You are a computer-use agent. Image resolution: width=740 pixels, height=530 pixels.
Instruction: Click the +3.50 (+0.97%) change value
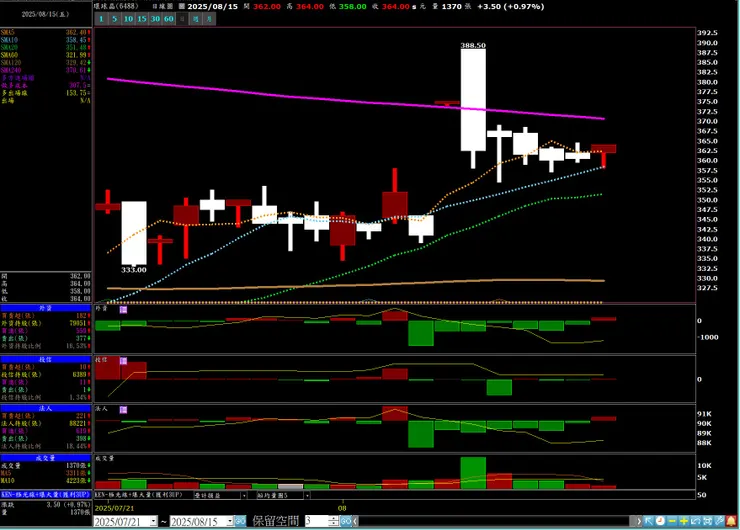[511, 7]
